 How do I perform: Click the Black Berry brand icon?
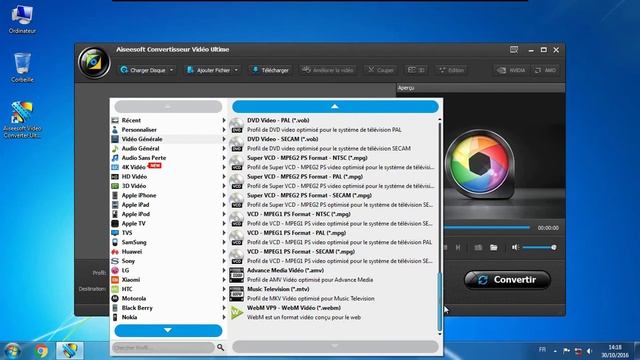[115, 308]
